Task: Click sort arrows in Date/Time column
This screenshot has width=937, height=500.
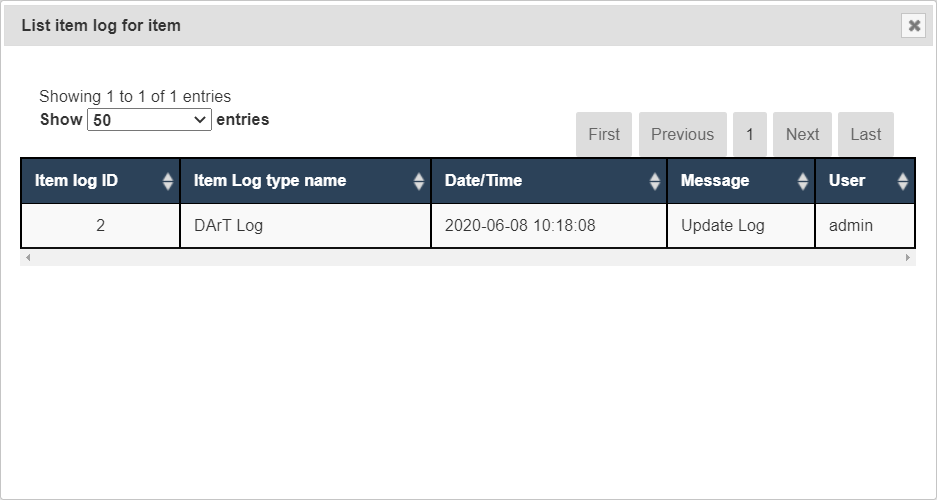Action: (x=655, y=182)
